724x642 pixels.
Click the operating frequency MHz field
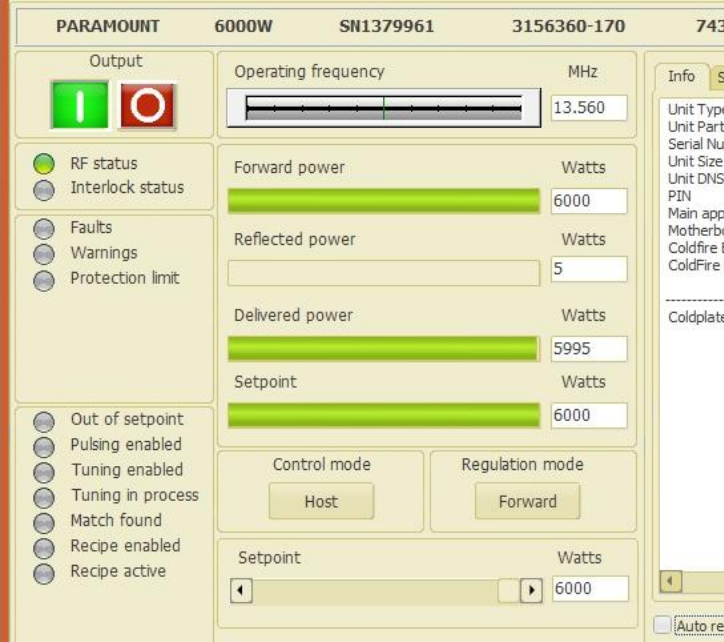589,108
